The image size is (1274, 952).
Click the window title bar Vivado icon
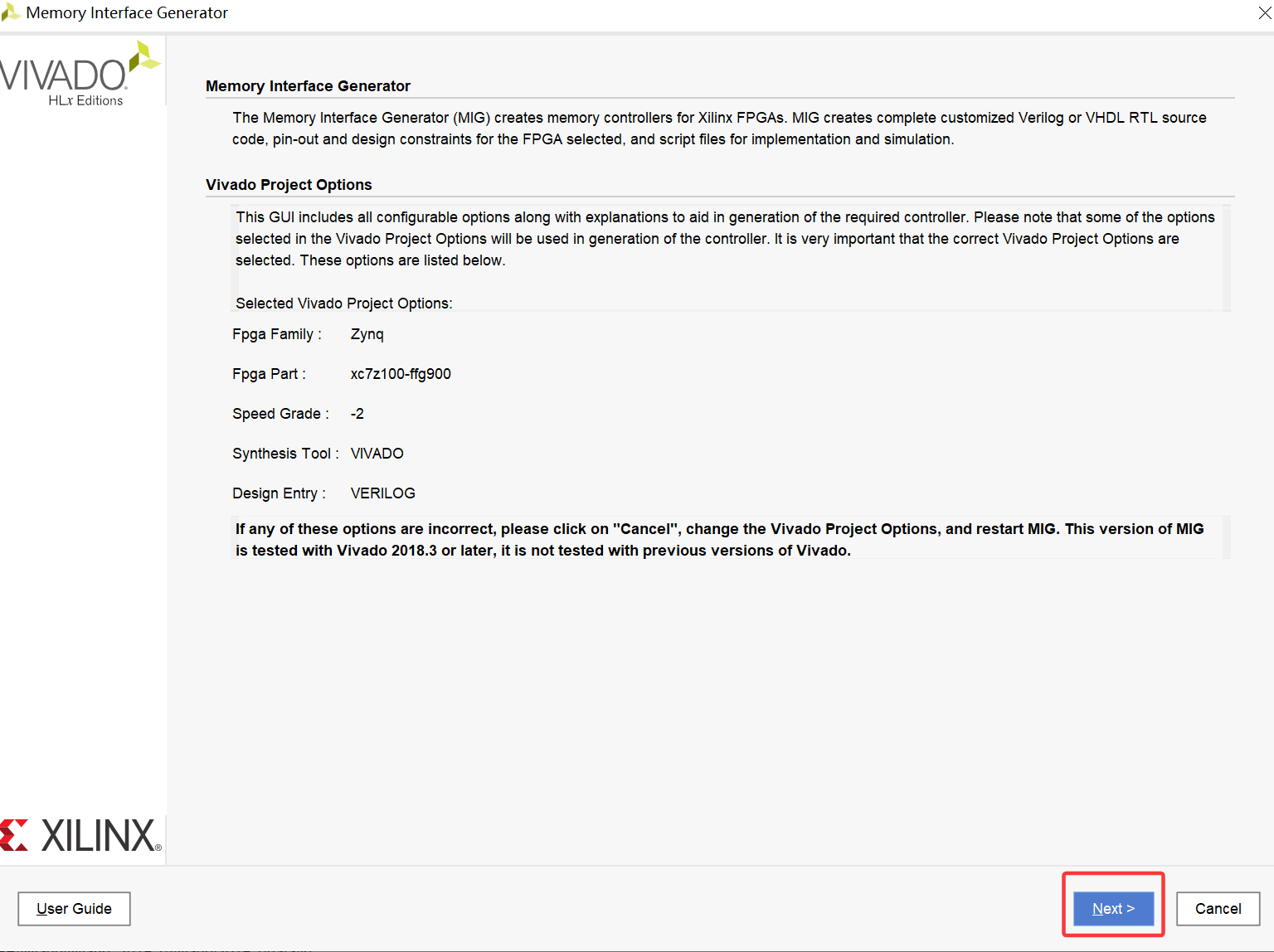tap(10, 12)
